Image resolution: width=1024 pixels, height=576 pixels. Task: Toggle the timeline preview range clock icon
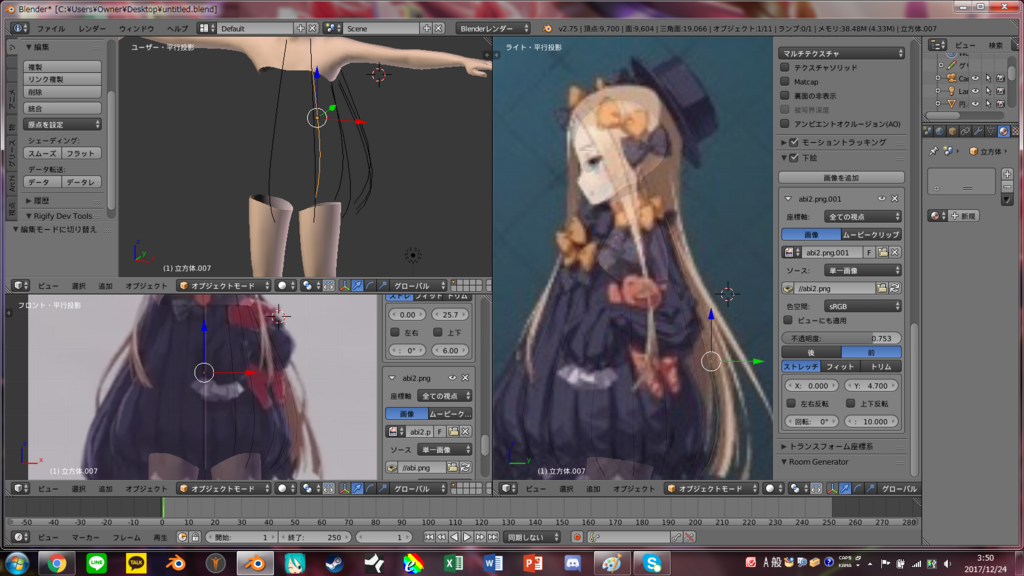pyautogui.click(x=182, y=537)
